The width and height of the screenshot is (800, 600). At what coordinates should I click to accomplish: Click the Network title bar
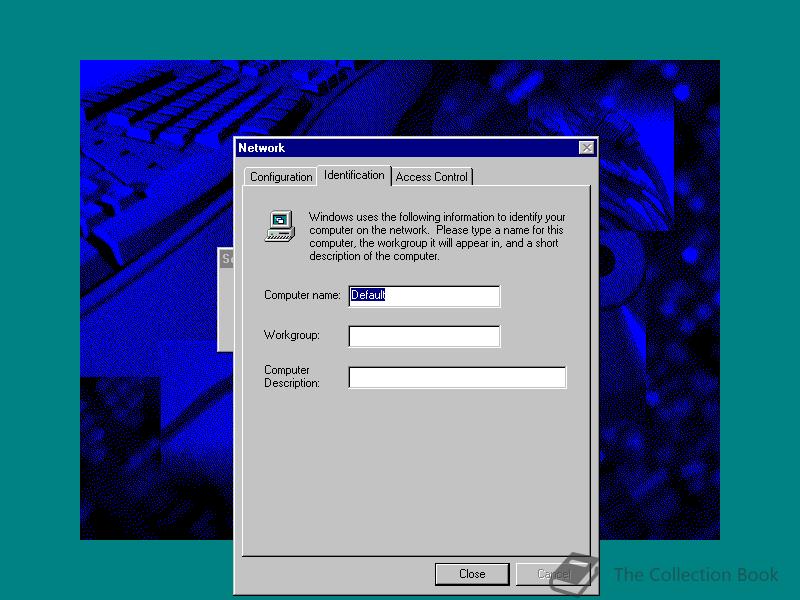415,148
